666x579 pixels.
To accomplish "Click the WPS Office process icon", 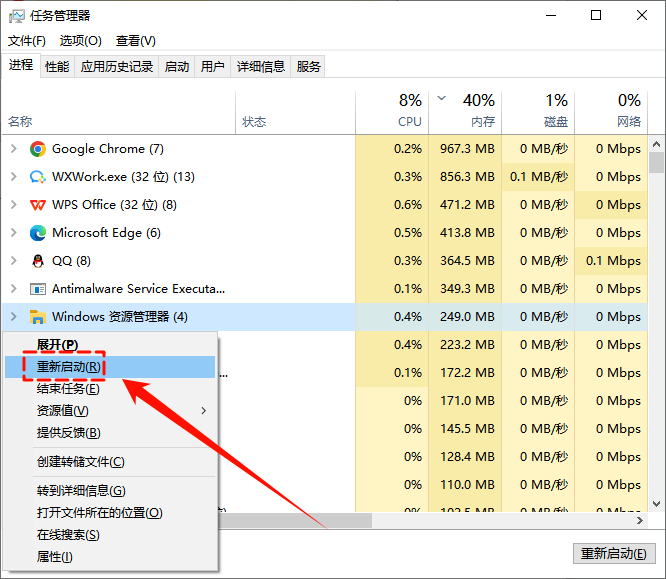I will (38, 205).
